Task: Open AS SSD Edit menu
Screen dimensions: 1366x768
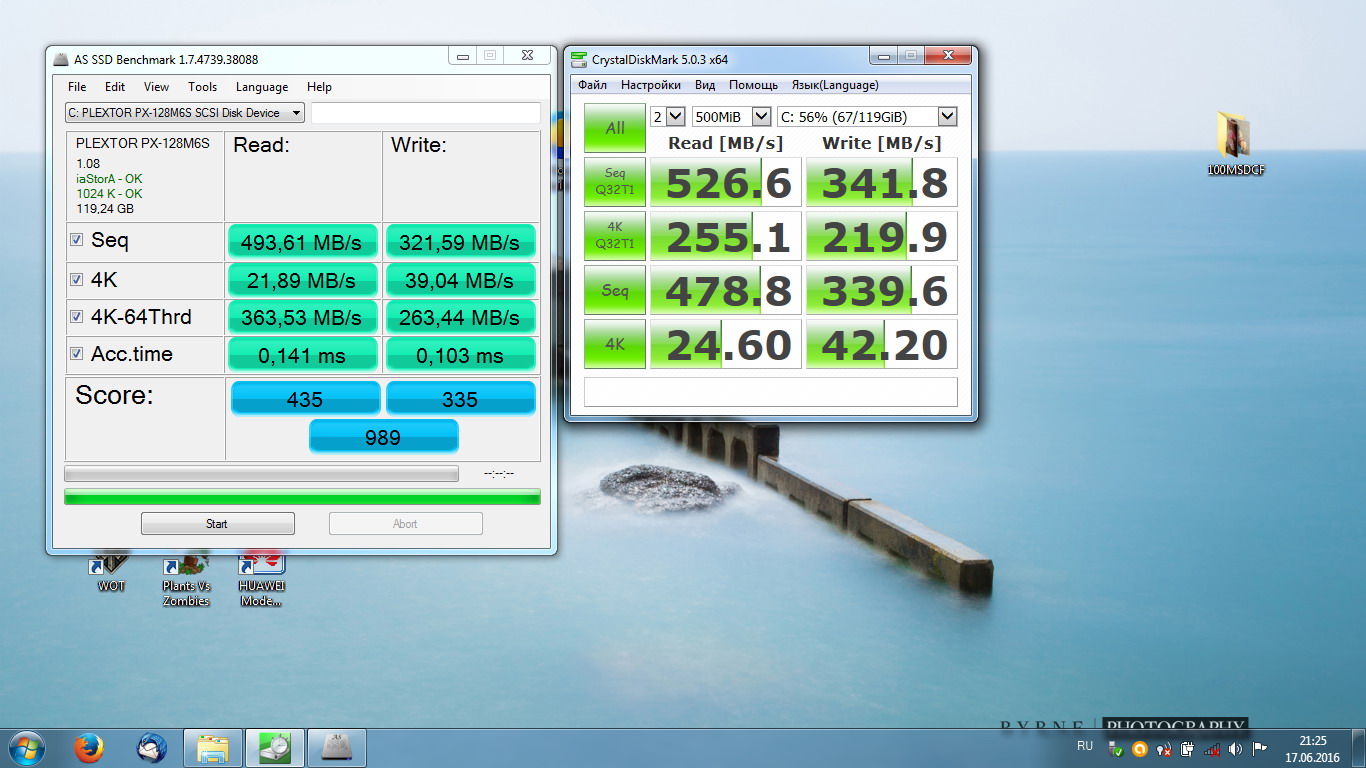Action: (115, 87)
